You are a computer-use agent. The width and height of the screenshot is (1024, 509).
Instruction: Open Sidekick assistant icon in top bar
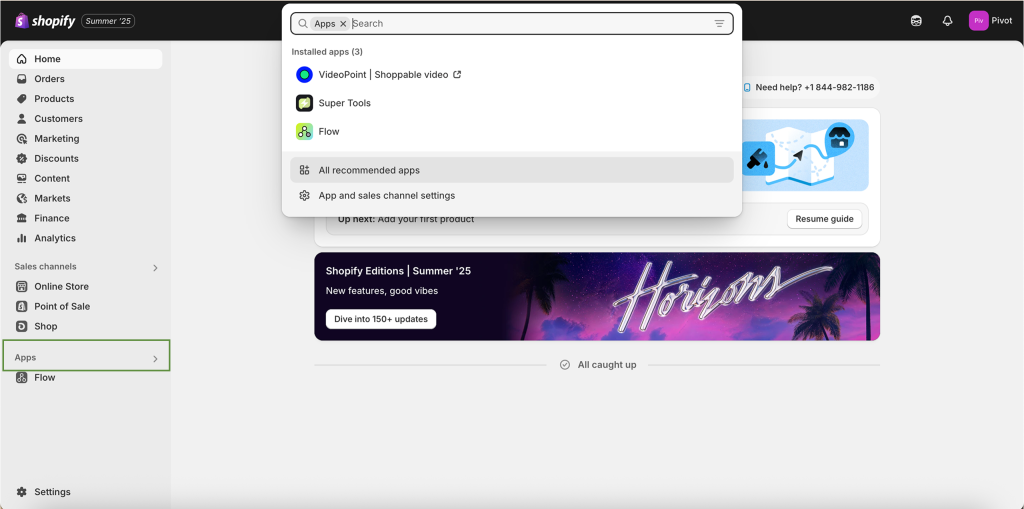tap(916, 21)
